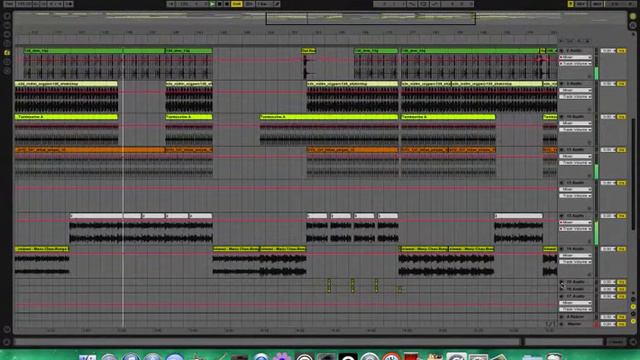Open the Track Volume chooser on 8 Audio
This screenshot has height=360, width=640.
click(x=575, y=64)
